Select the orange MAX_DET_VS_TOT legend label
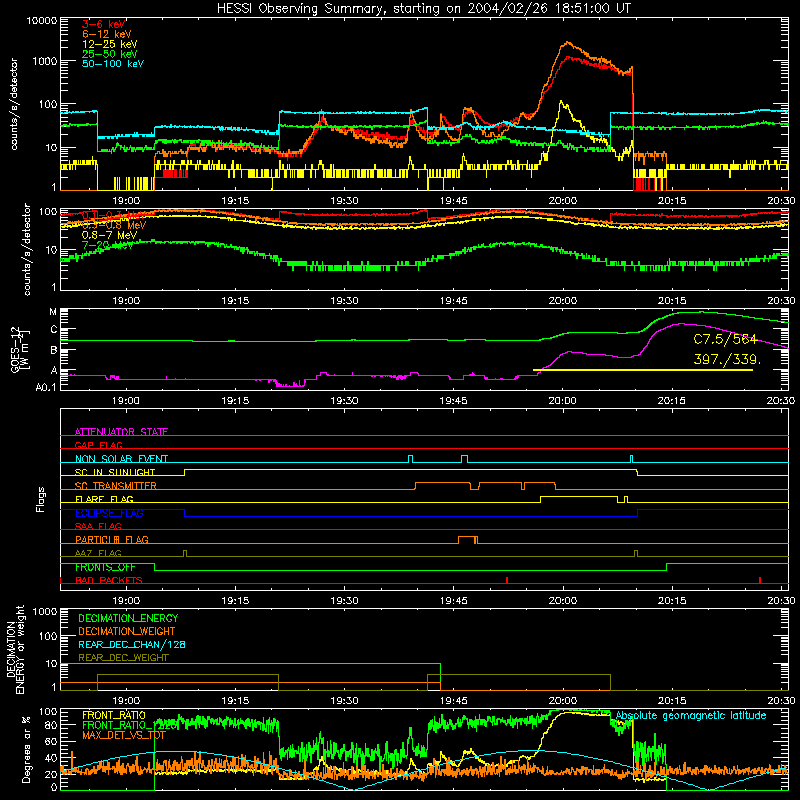Viewport: 800px width, 800px height. point(124,735)
